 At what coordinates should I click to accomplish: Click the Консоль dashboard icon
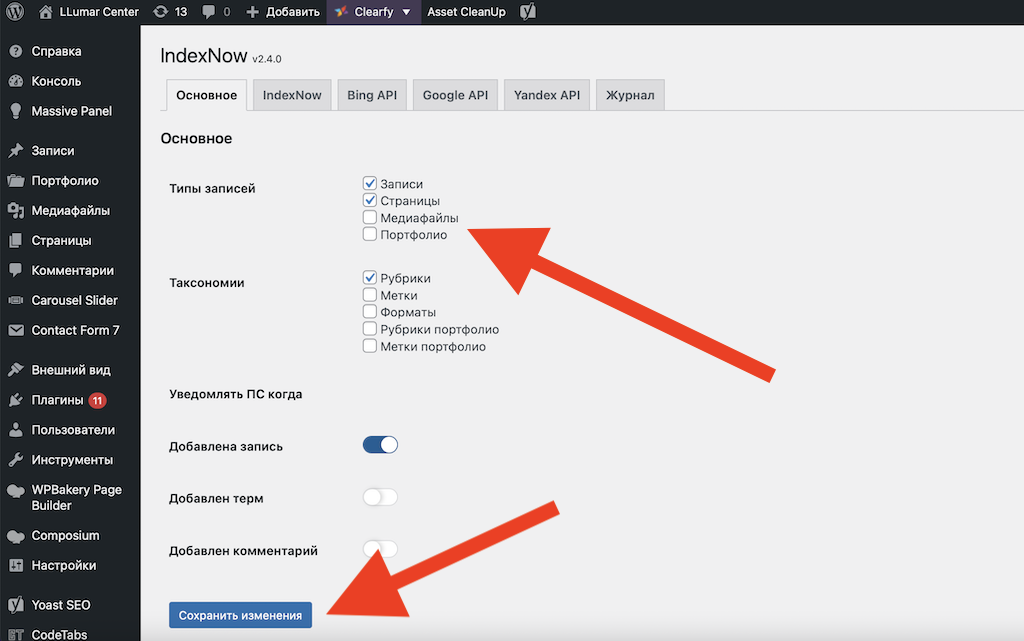pos(16,81)
